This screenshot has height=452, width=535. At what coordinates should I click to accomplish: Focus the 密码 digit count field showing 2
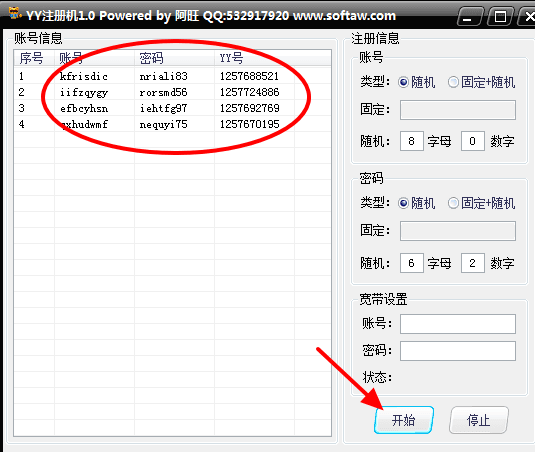(x=473, y=263)
